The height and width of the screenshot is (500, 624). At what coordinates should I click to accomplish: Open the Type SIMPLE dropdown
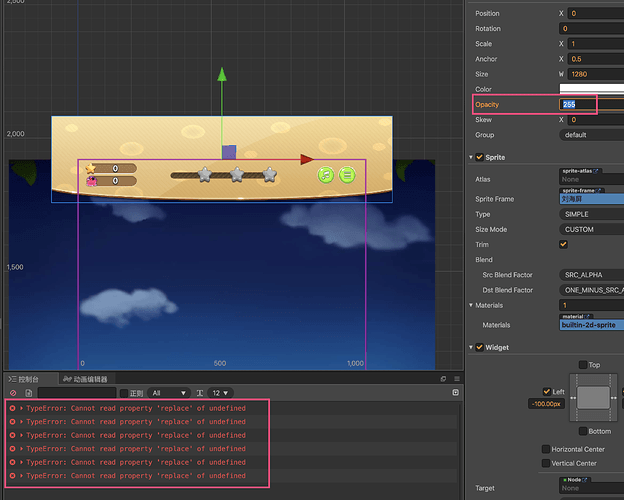(x=591, y=214)
